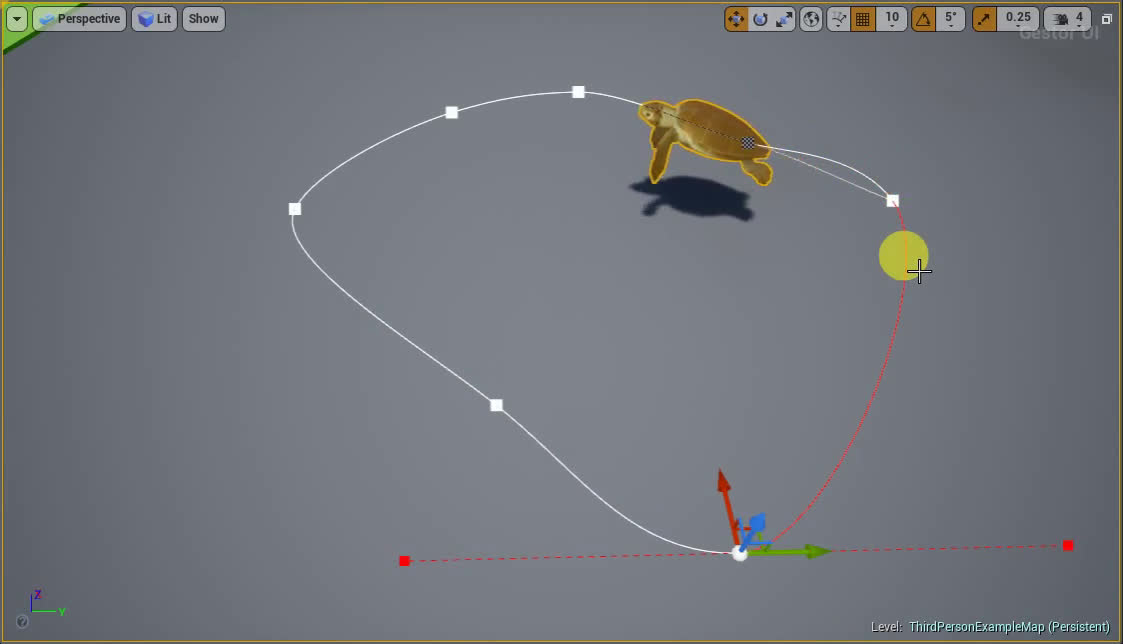Viewport: 1123px width, 644px height.
Task: Open the Lit view-mode menu
Action: pos(154,18)
